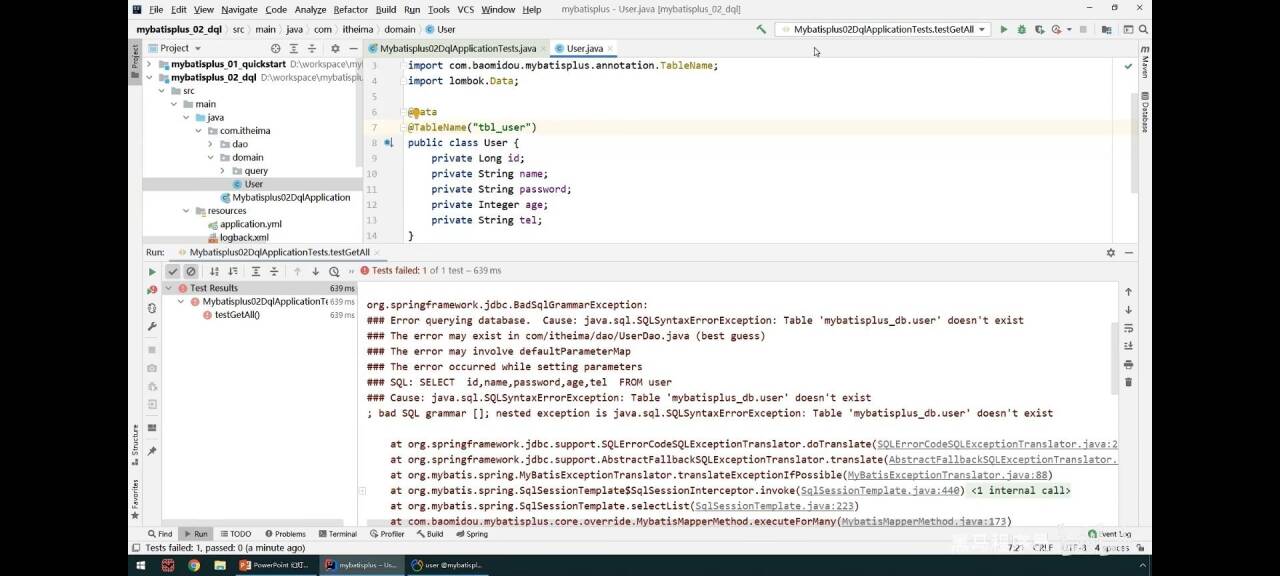Hide the Project tool window
This screenshot has width=1280, height=576.
[x=353, y=48]
